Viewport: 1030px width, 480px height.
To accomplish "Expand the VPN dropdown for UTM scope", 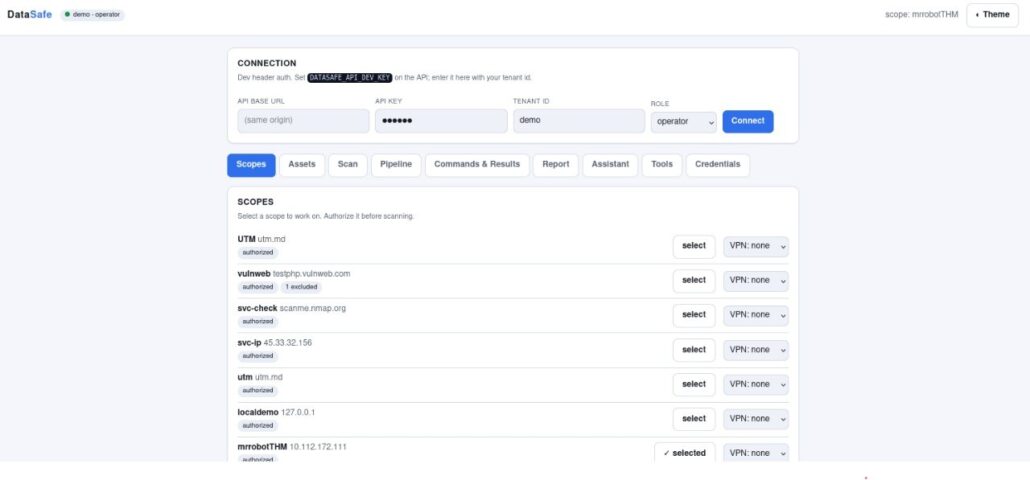I will point(756,246).
